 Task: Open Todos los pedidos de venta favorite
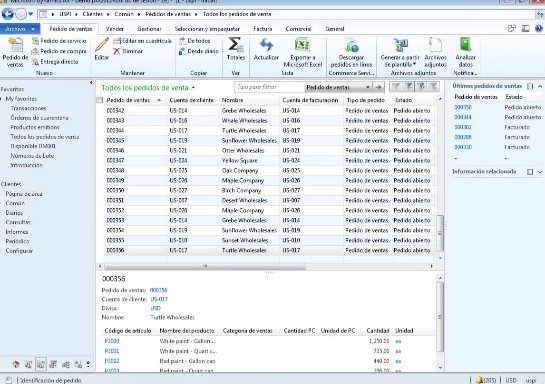click(45, 137)
